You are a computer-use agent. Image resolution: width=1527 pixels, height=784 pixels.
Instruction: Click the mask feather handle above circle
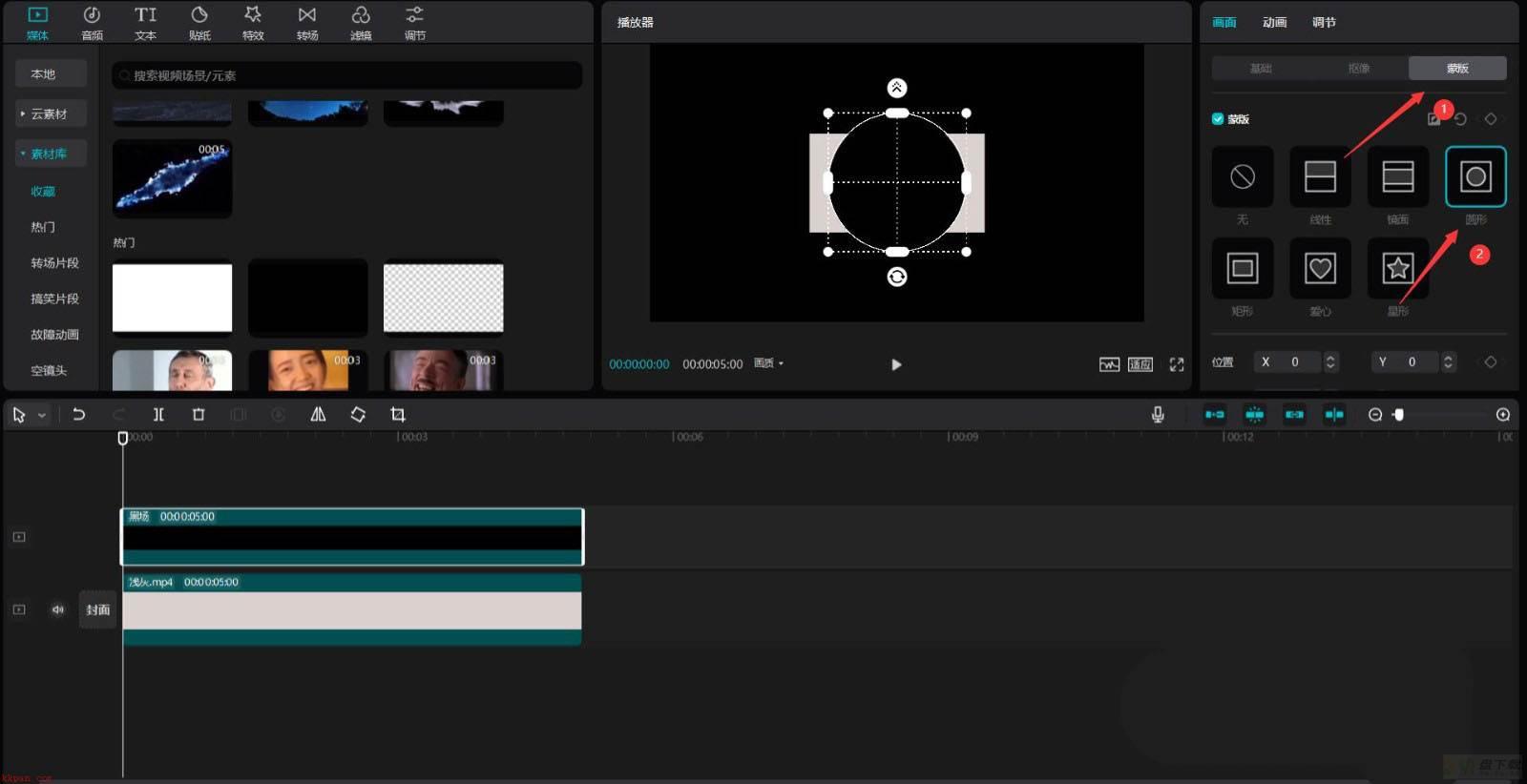coord(897,88)
